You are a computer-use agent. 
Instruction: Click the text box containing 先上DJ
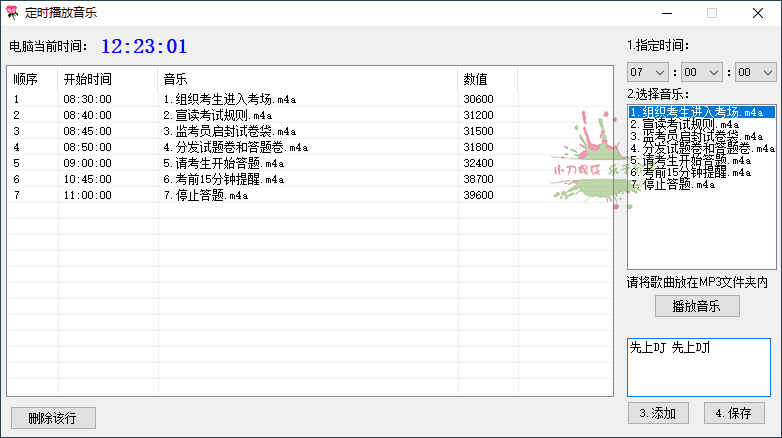pyautogui.click(x=698, y=366)
